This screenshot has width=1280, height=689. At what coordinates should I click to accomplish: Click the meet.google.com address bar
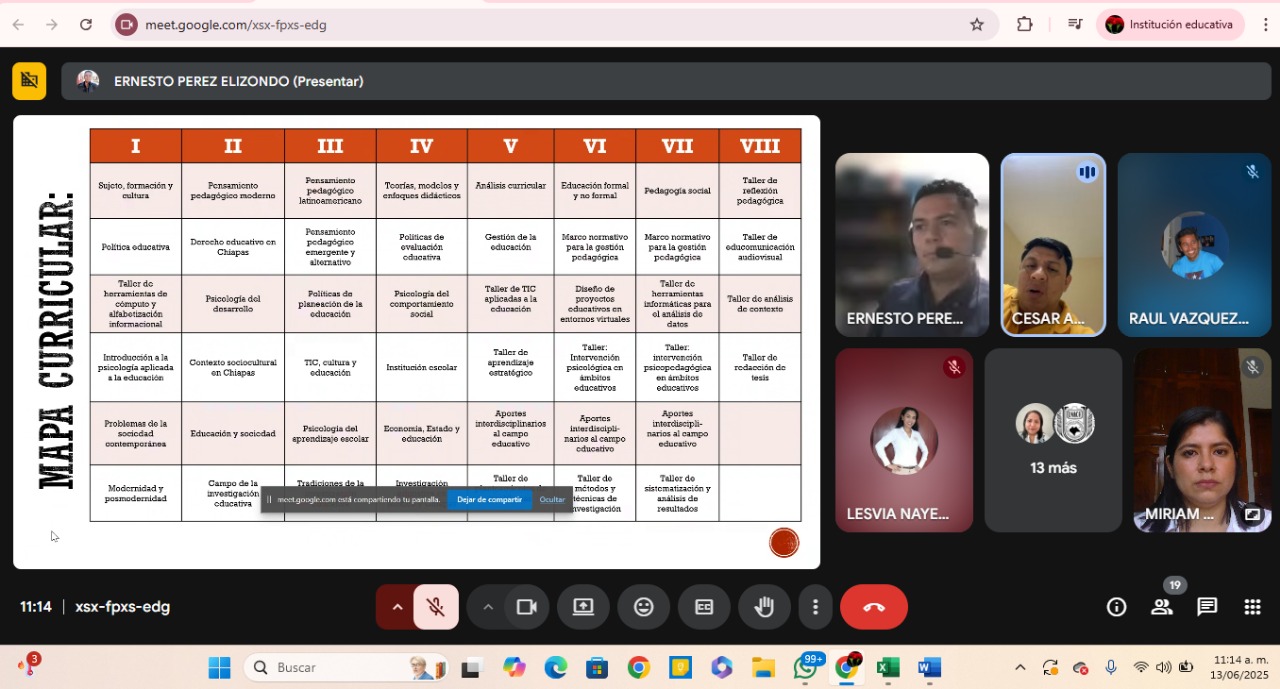pos(555,25)
